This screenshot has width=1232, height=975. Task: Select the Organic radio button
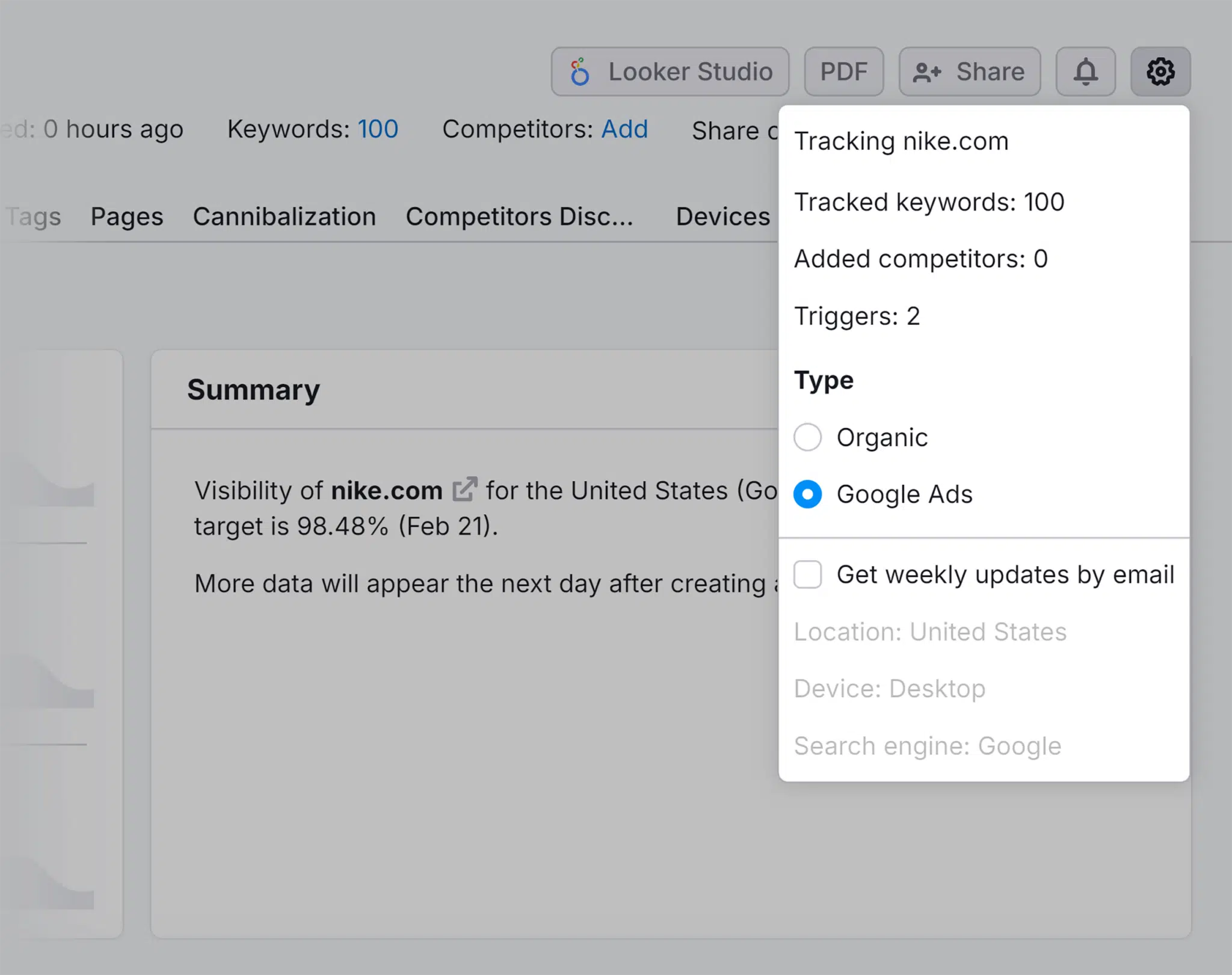807,437
